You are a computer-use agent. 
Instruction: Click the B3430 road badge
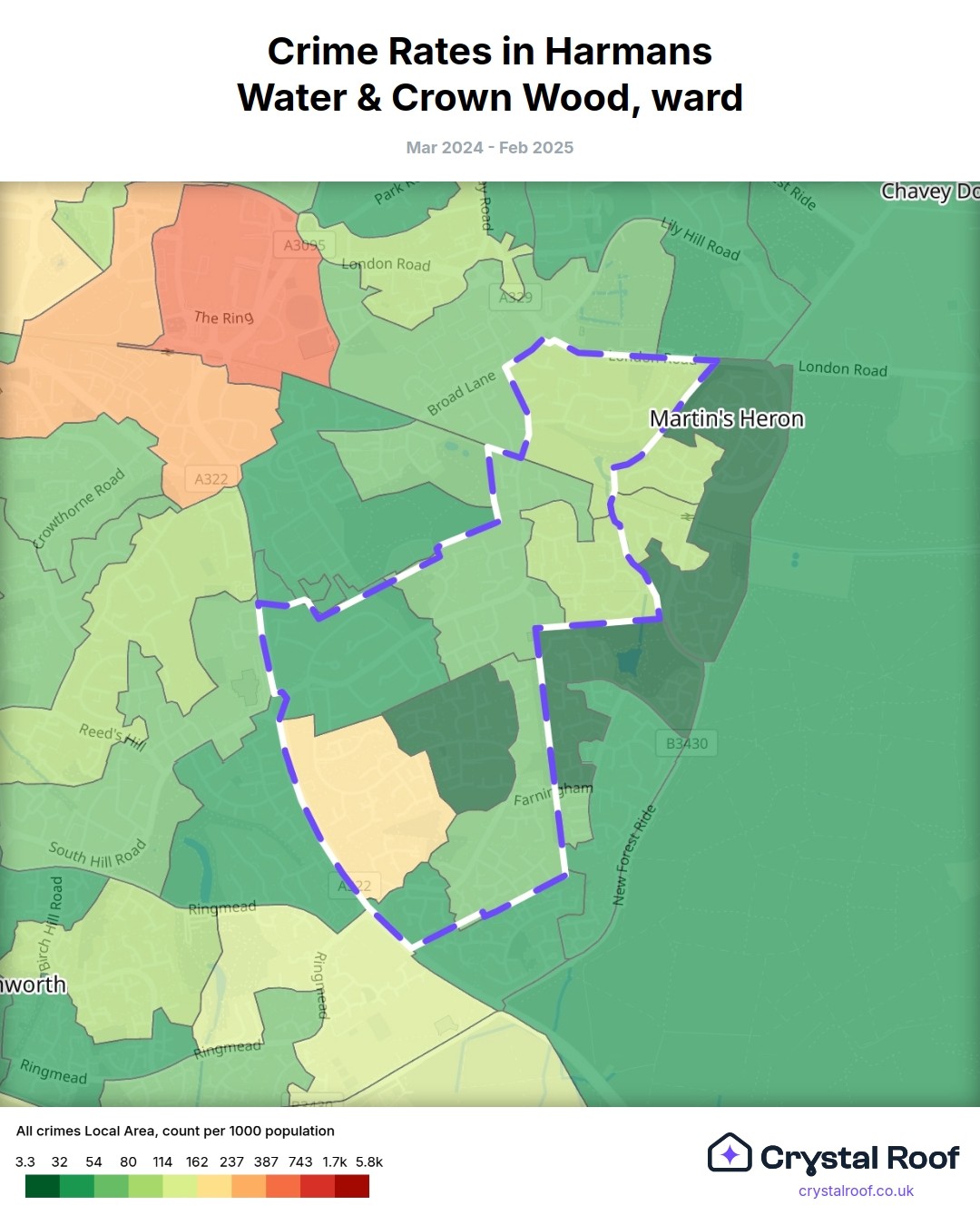(687, 743)
